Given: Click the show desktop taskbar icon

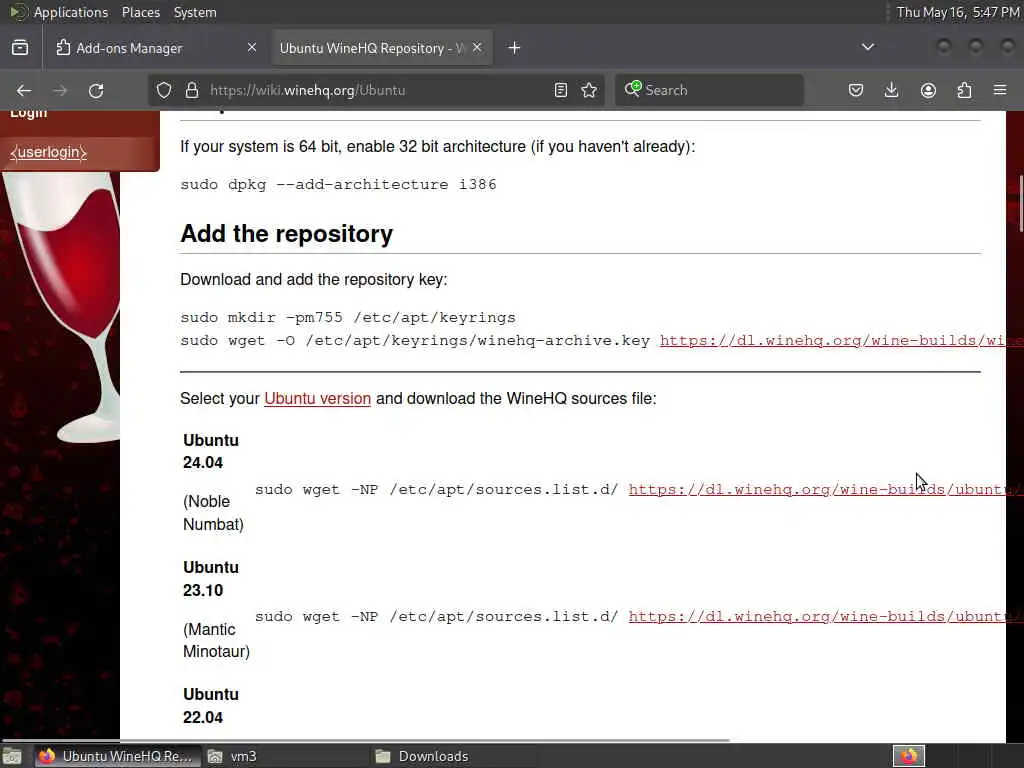Looking at the screenshot, I should [x=12, y=756].
